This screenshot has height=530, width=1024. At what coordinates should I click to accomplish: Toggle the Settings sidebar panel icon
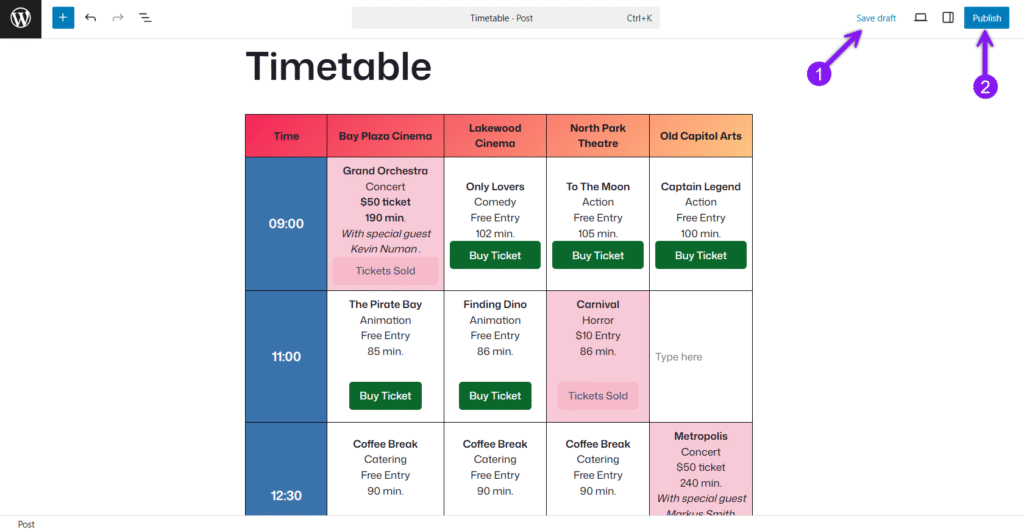[948, 18]
